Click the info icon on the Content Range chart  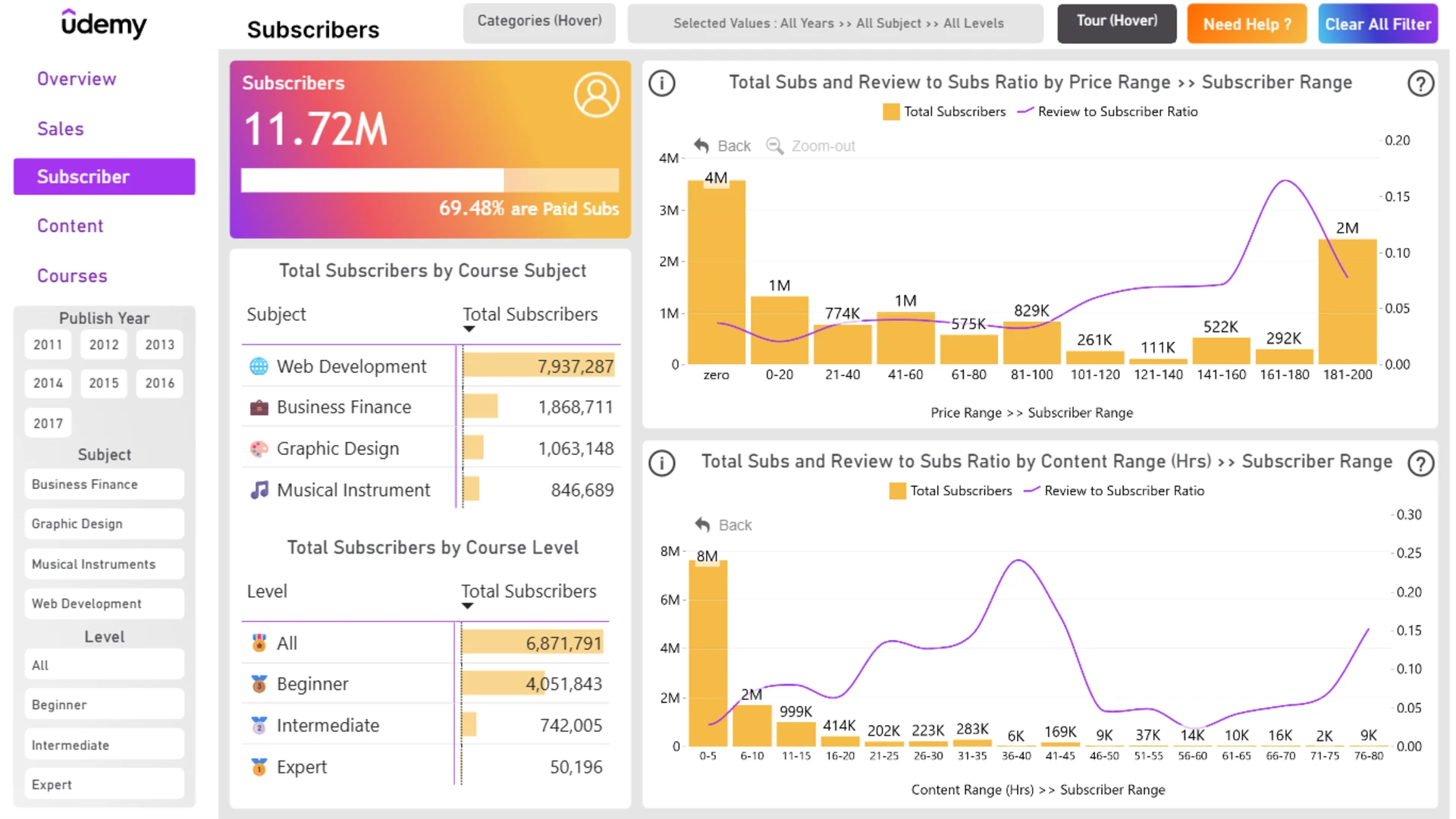coord(662,463)
